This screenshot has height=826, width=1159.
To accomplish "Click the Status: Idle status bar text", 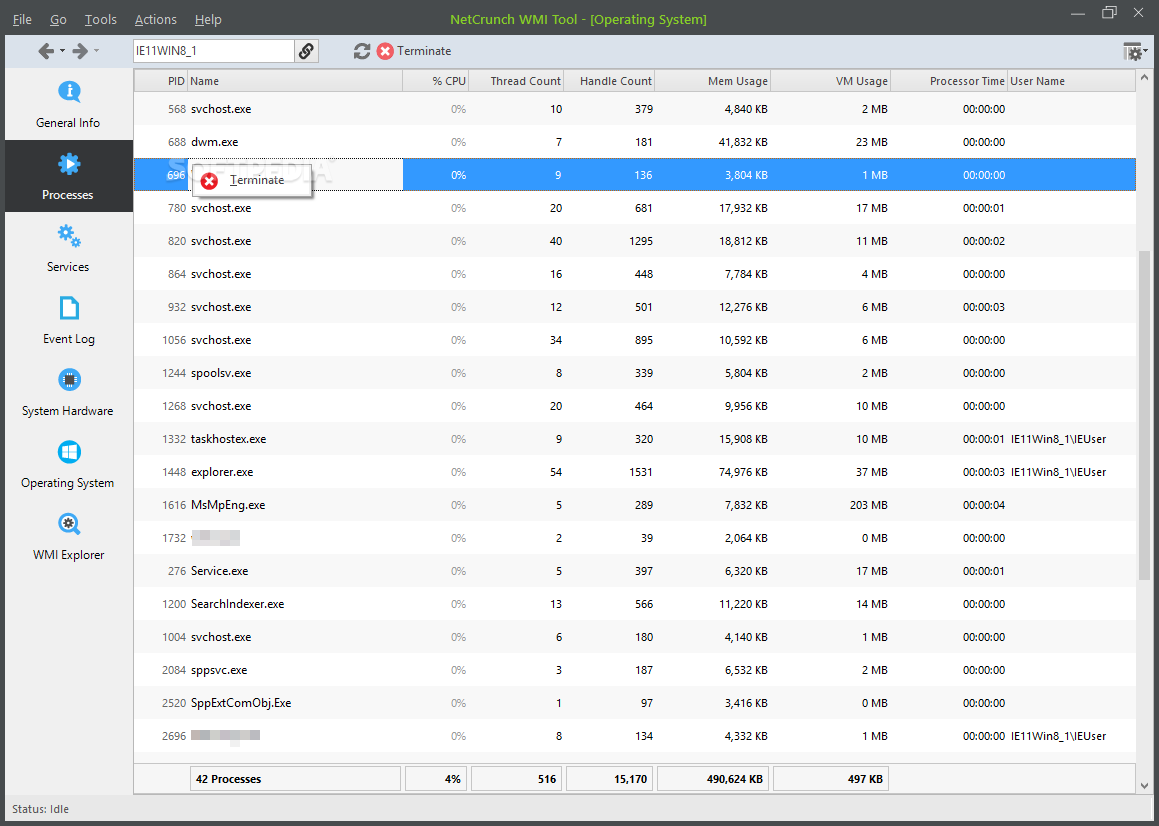I will coord(41,809).
